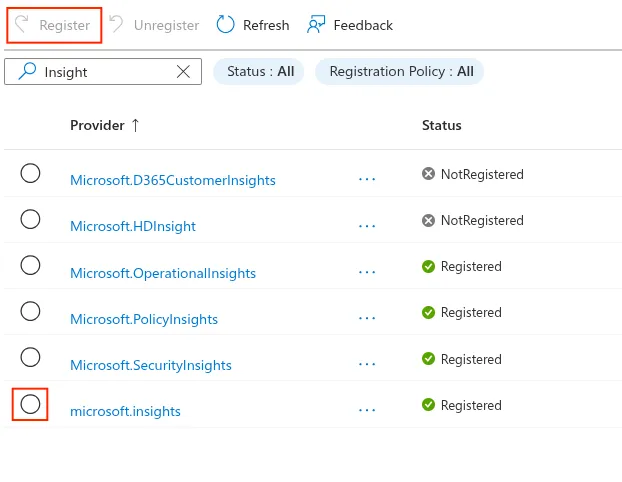Open the Registration Policy : All filter
This screenshot has width=622, height=482.
[x=399, y=71]
